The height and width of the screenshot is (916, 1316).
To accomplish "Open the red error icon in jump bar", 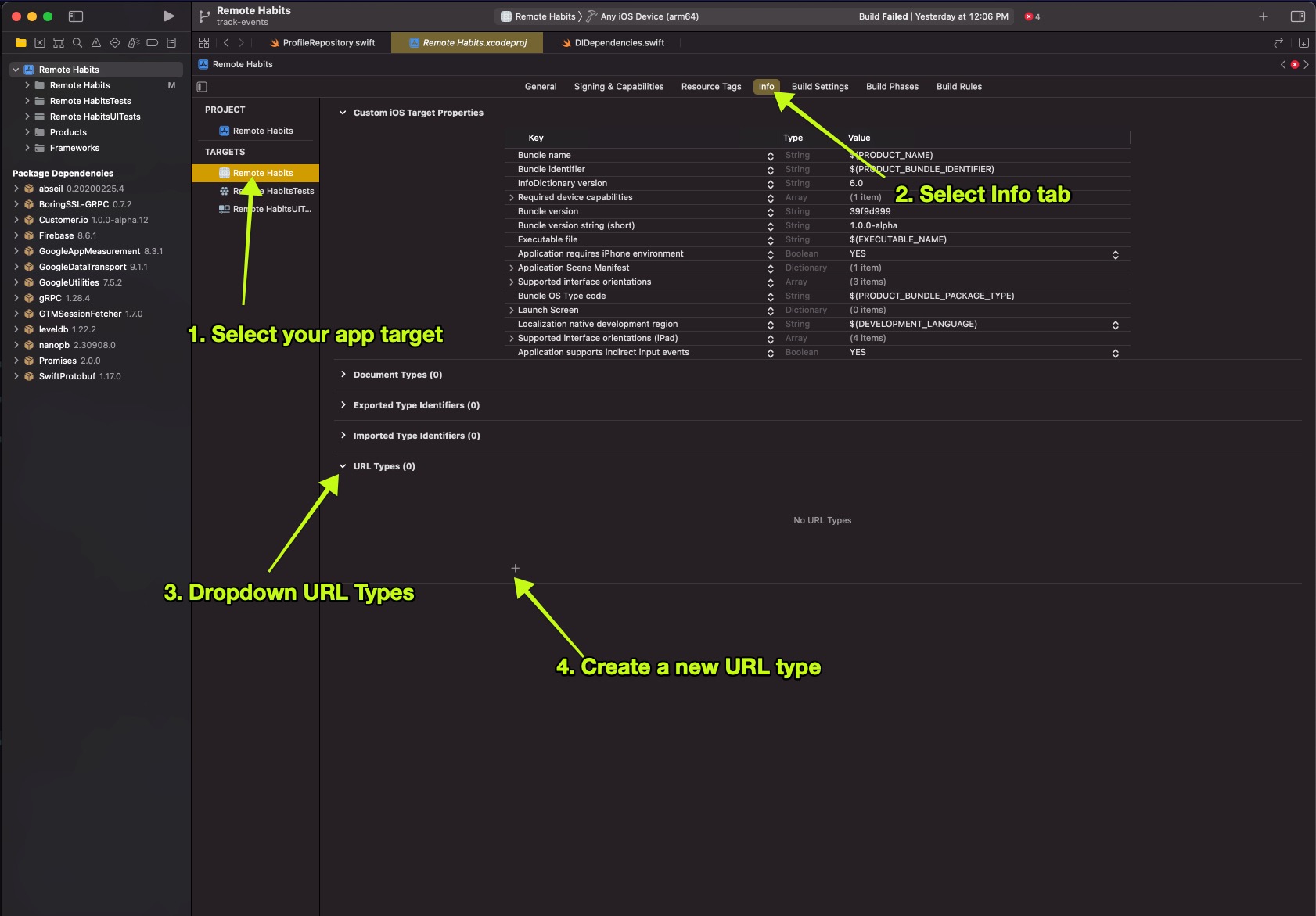I will (x=1295, y=64).
